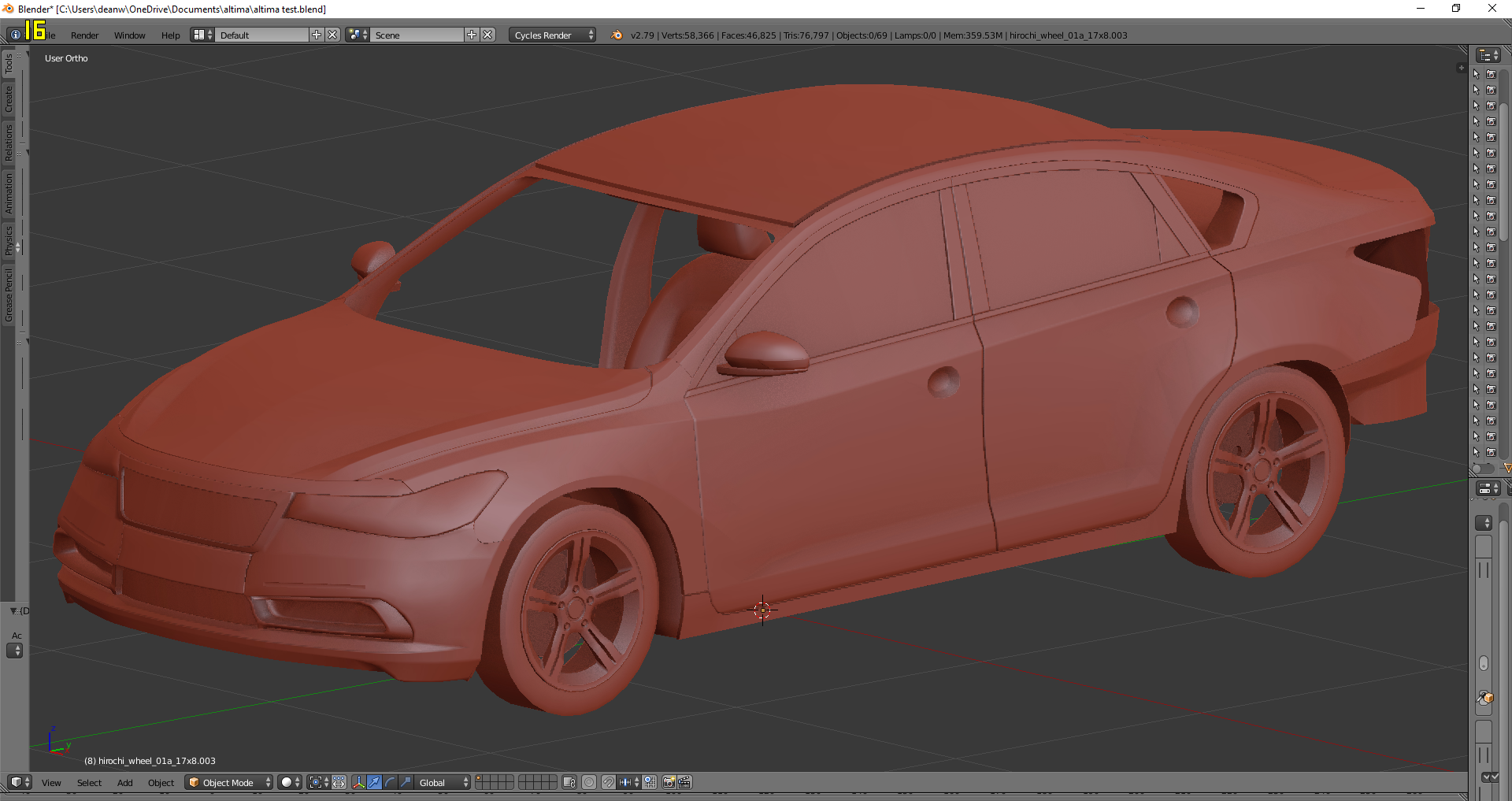The image size is (1512, 801).
Task: Open the Cycles Render engine dropdown
Action: [x=551, y=35]
